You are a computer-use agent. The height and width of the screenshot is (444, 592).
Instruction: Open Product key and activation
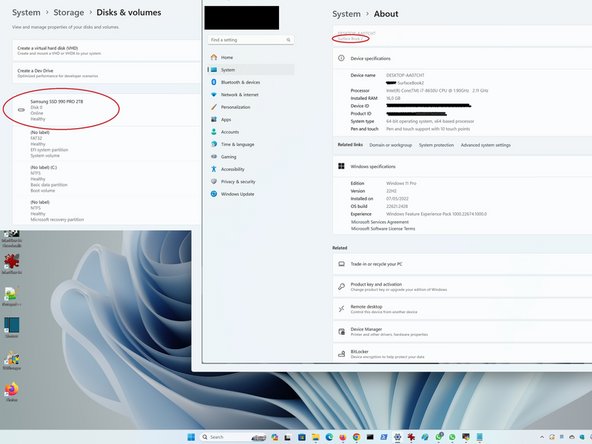(462, 287)
